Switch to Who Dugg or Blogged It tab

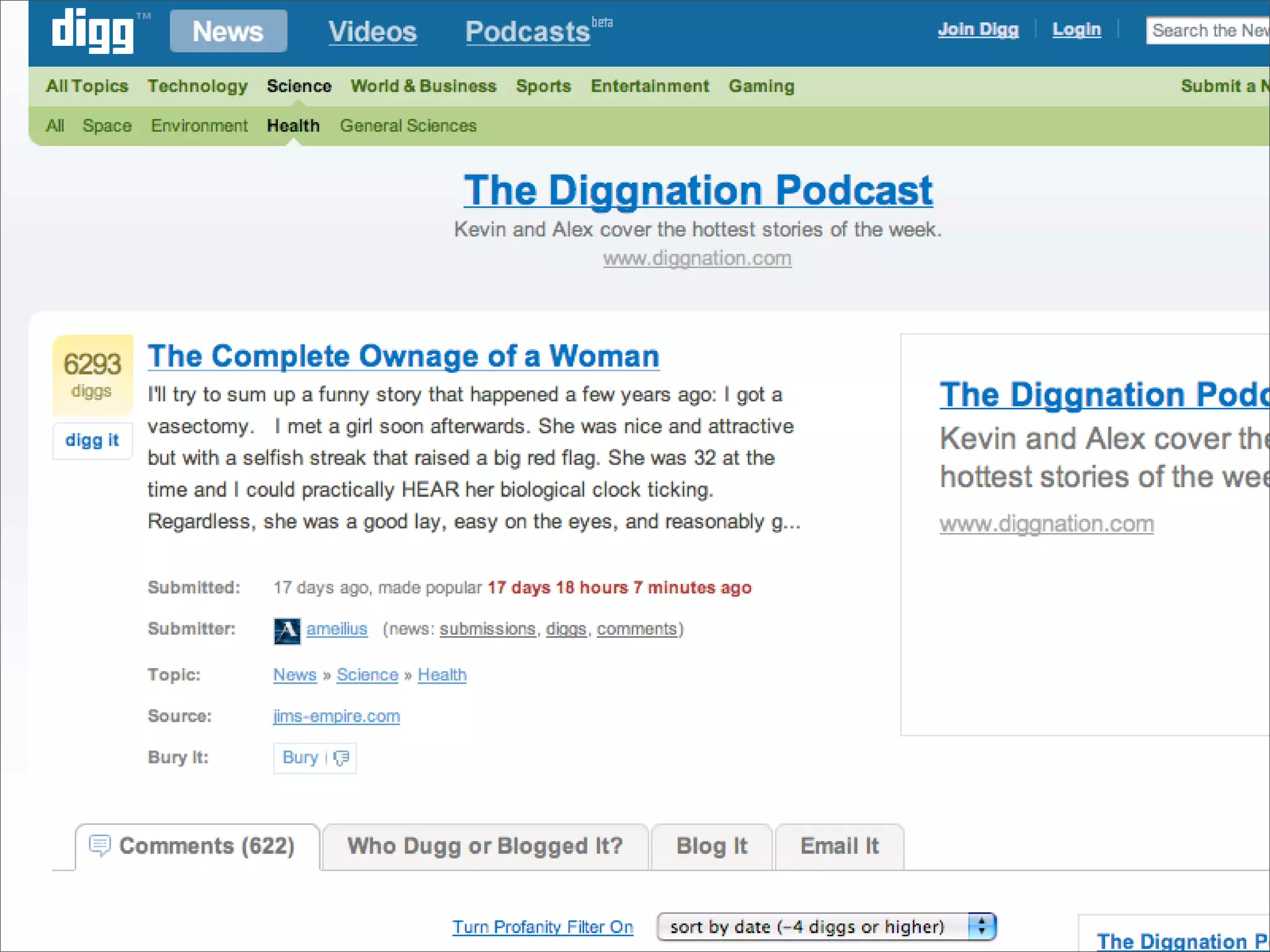[x=485, y=847]
